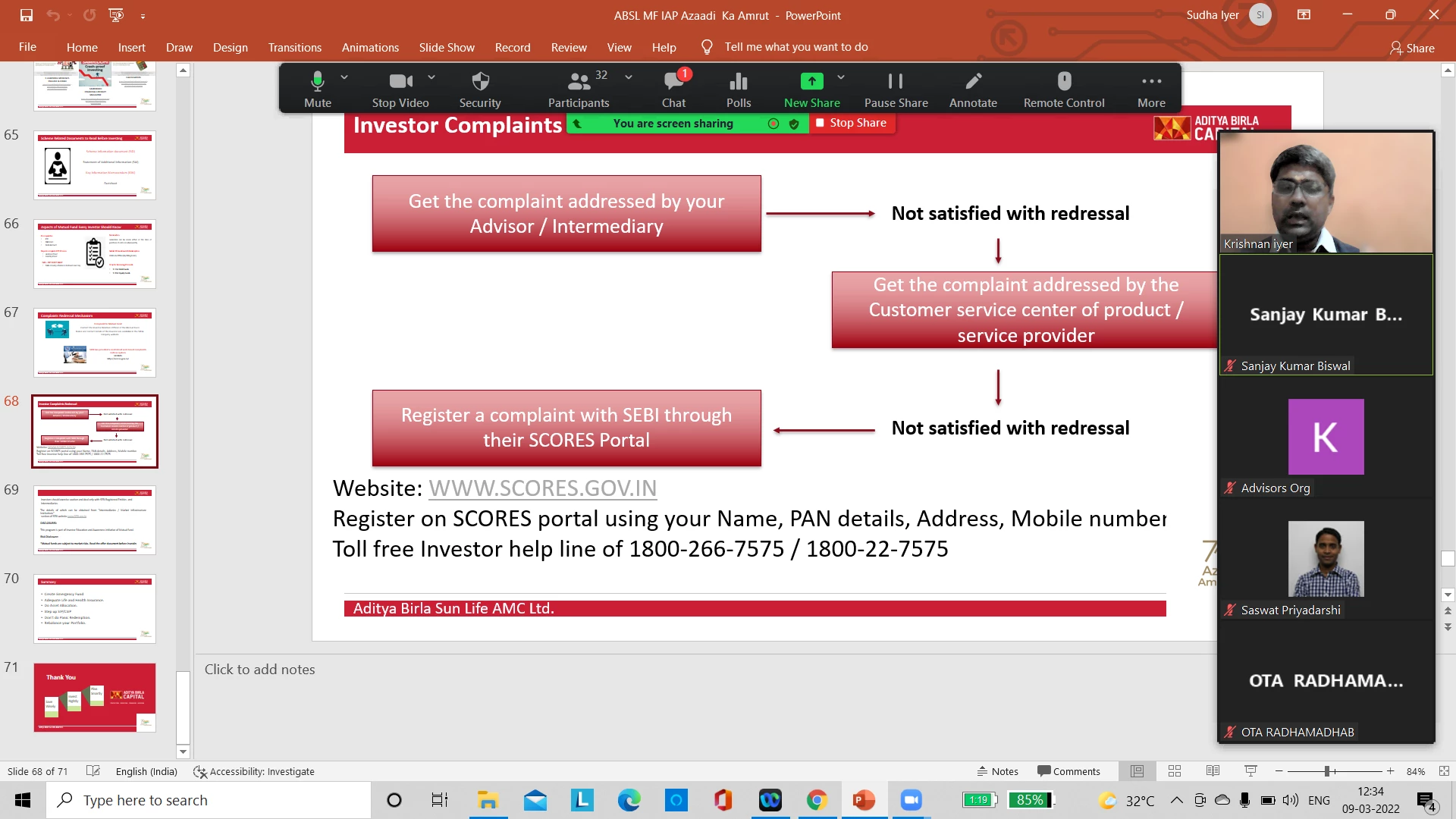Open File Explorer from the taskbar

click(x=488, y=800)
